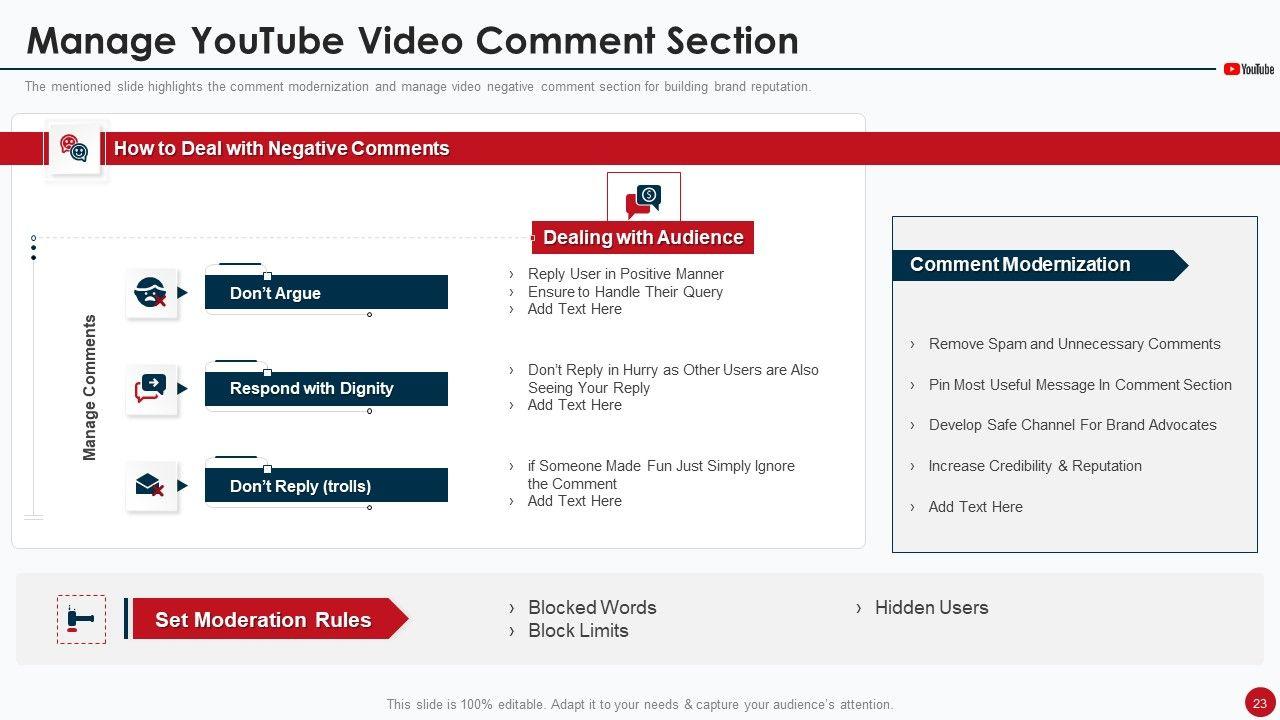1280x720 pixels.
Task: Click the Respond with Dignity chat icon
Action: coord(151,388)
